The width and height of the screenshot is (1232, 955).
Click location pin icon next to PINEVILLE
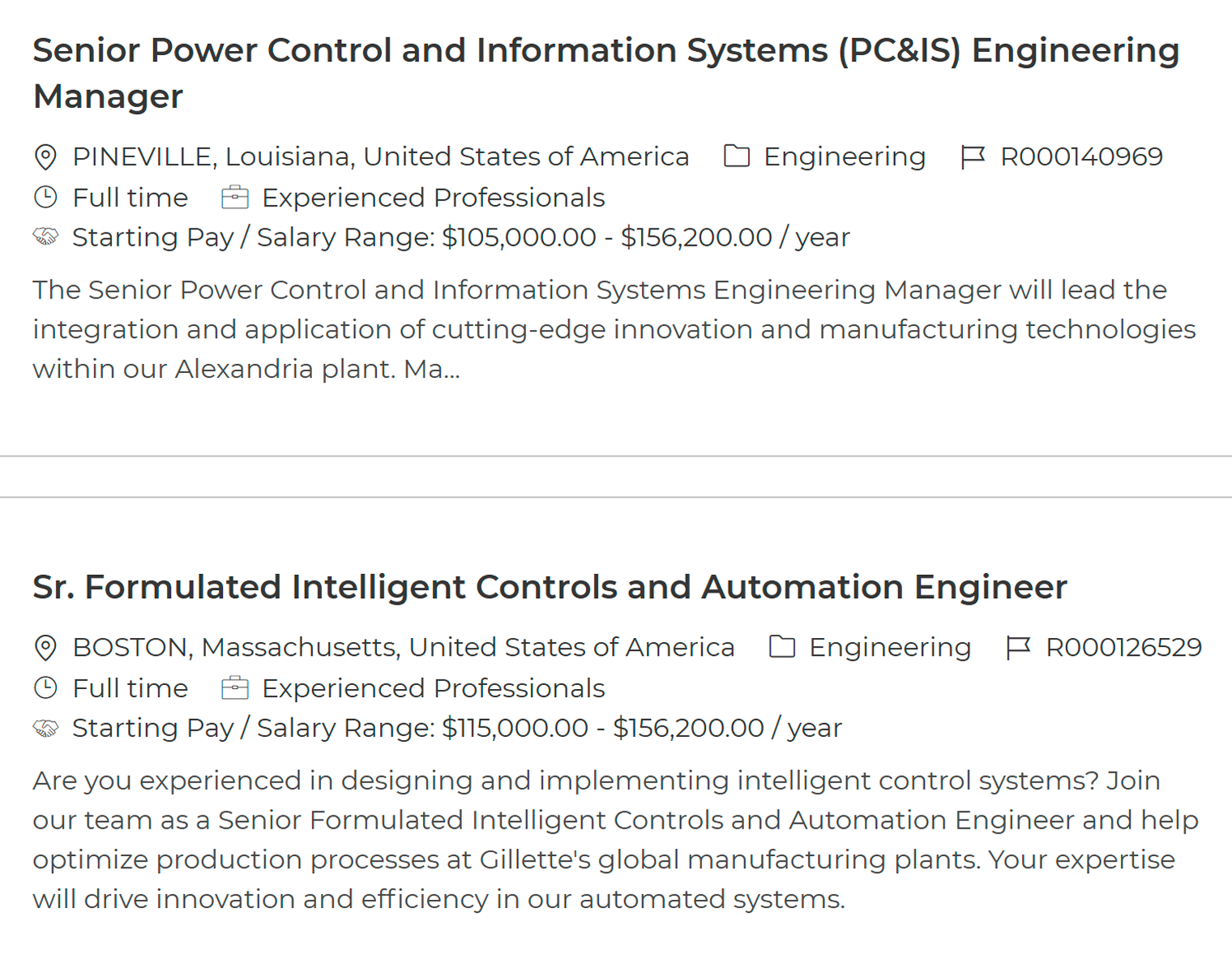click(x=46, y=156)
